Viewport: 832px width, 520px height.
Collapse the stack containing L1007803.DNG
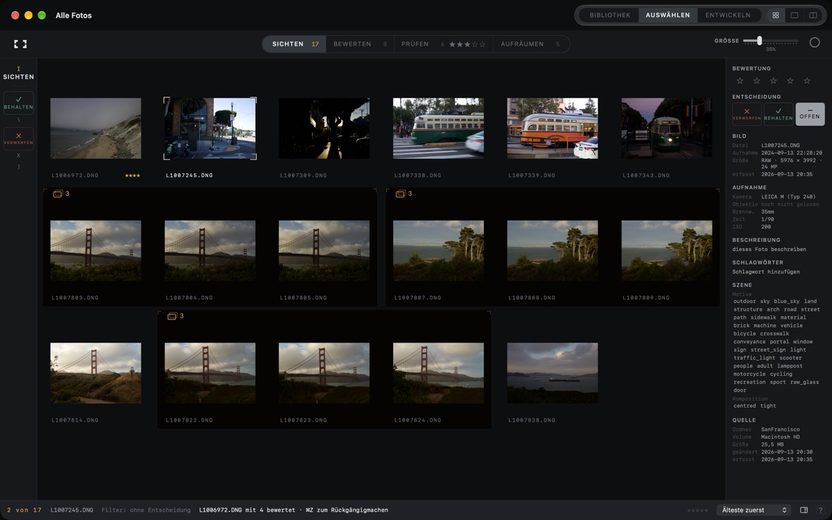pos(58,194)
